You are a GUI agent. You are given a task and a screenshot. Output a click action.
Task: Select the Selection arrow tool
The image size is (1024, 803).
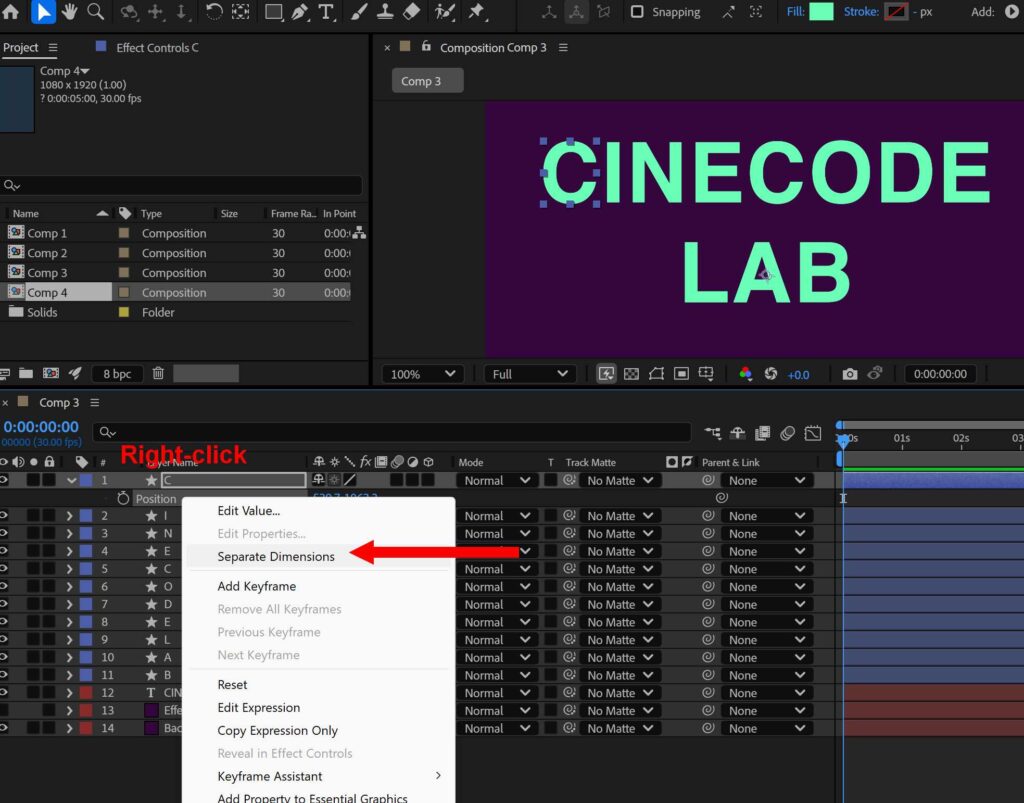point(43,12)
